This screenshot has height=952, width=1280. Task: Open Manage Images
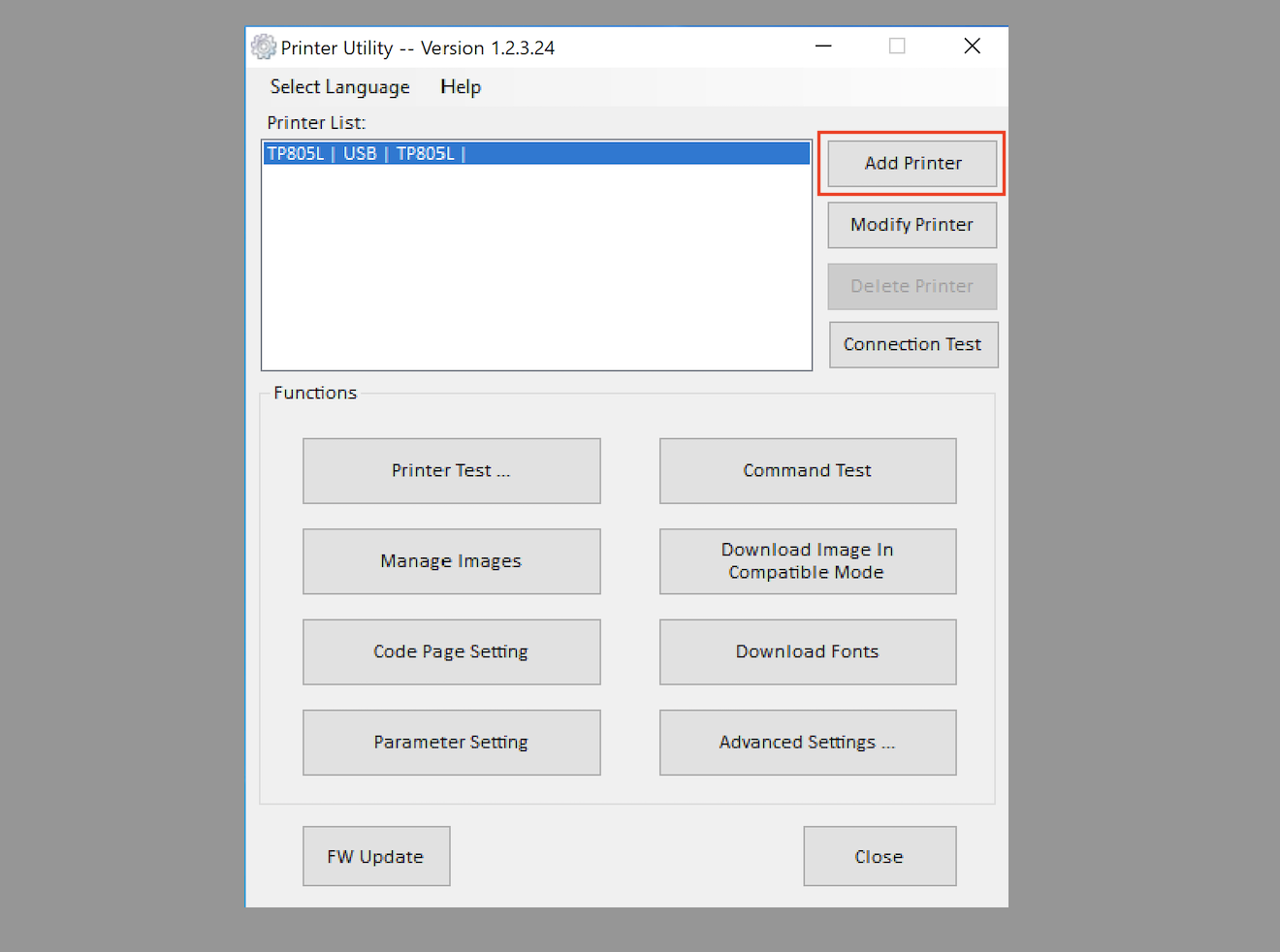pos(451,561)
